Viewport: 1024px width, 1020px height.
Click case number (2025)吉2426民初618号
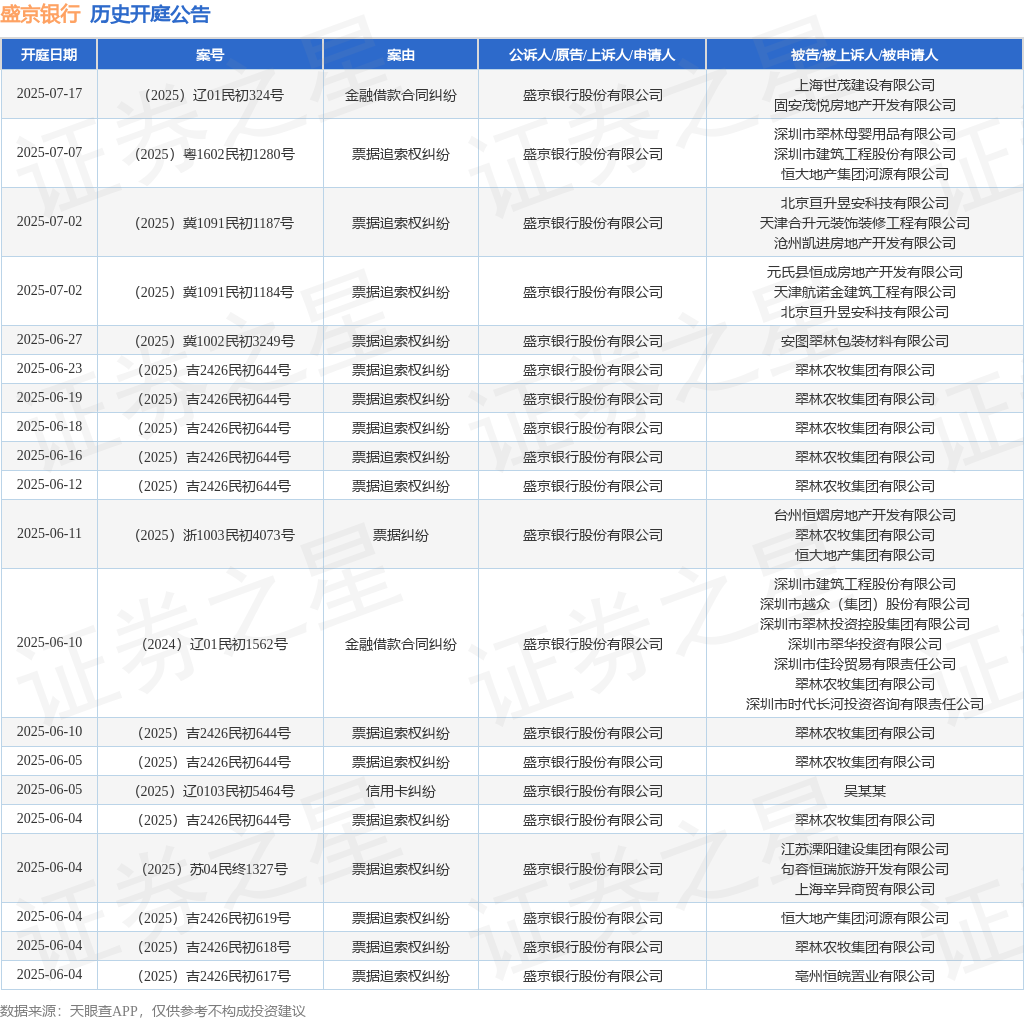(214, 947)
